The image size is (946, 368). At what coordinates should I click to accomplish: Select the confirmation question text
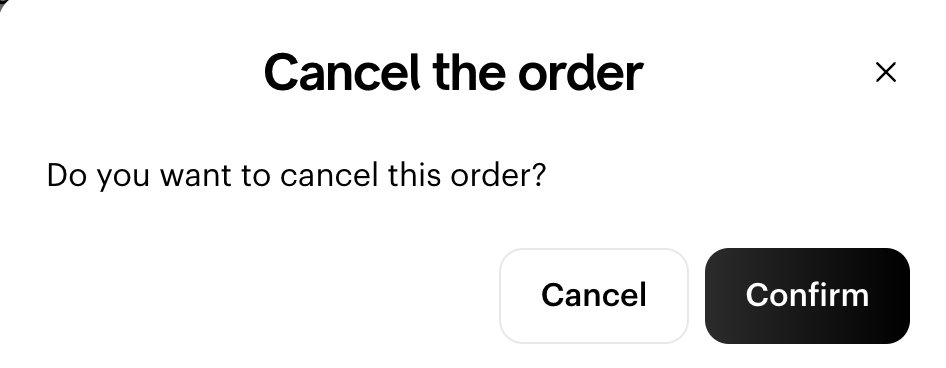point(296,176)
